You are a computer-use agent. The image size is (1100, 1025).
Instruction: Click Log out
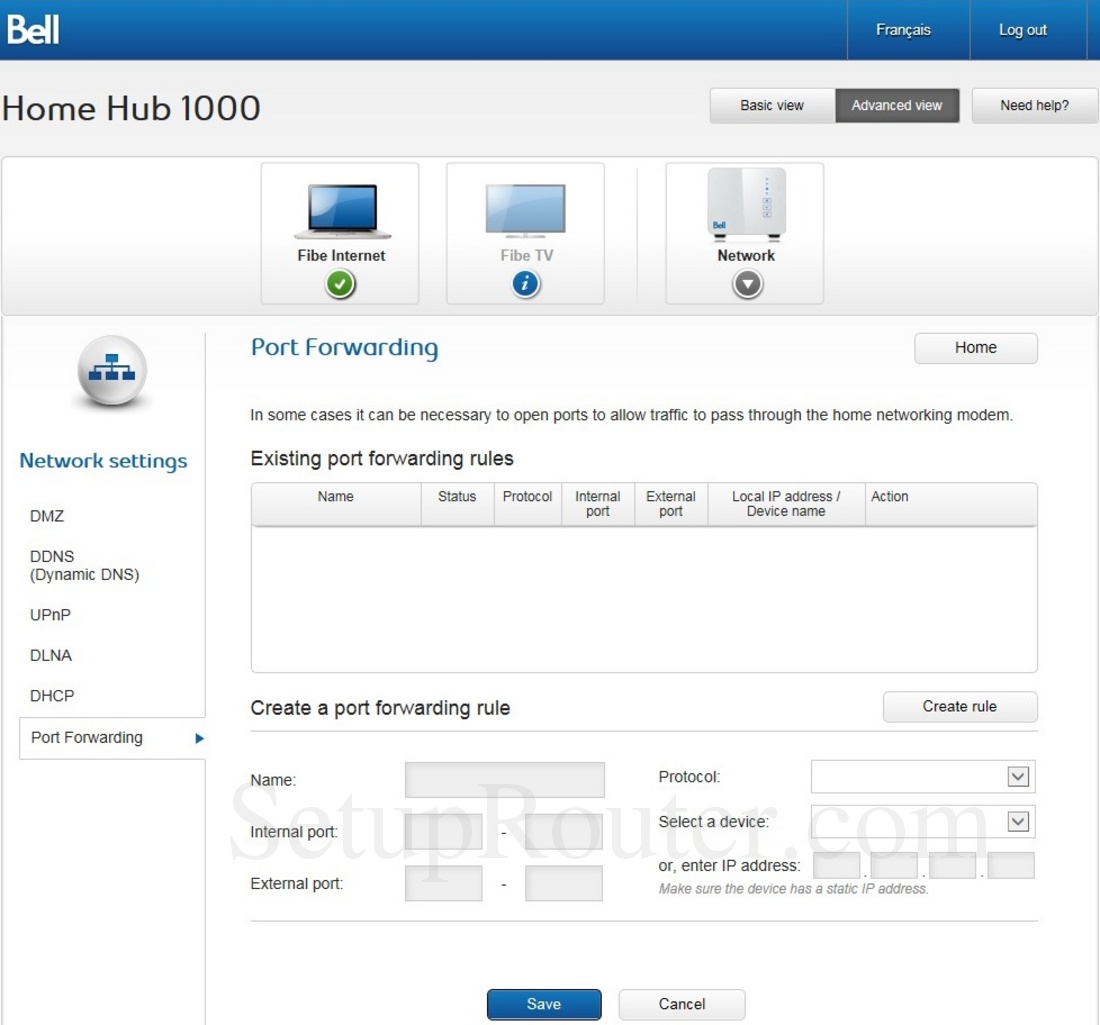(x=1021, y=29)
